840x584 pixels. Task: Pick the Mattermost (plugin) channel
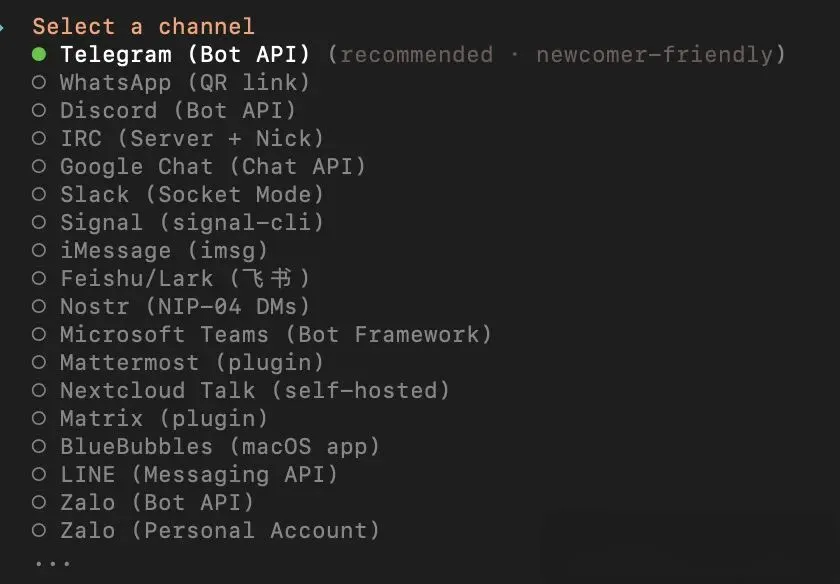point(39,362)
